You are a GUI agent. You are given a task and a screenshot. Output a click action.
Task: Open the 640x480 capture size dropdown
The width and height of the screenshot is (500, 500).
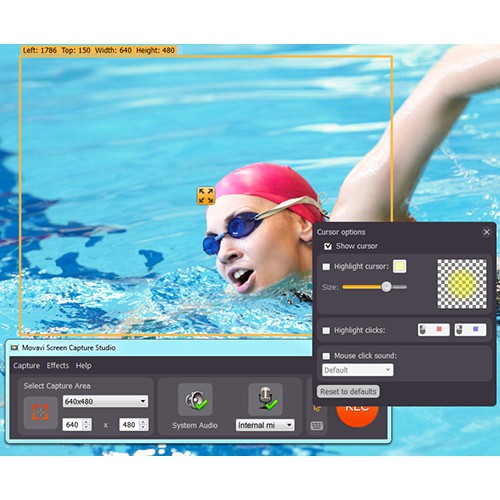[x=105, y=401]
